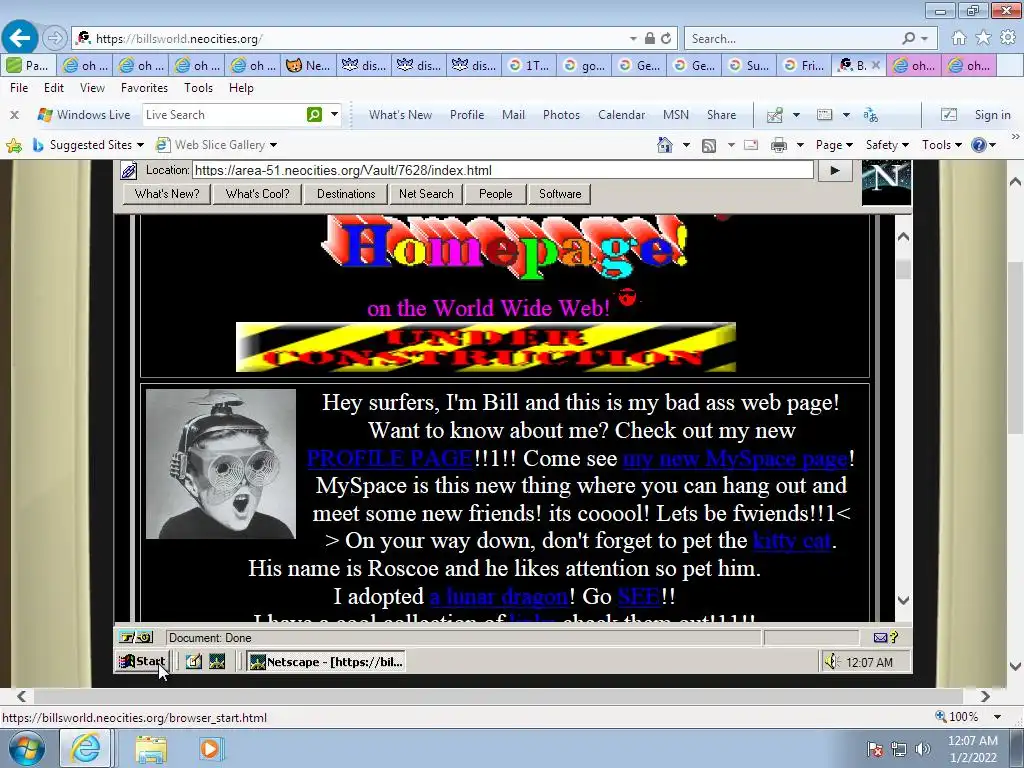Click the blue Help question mark icon

978,145
